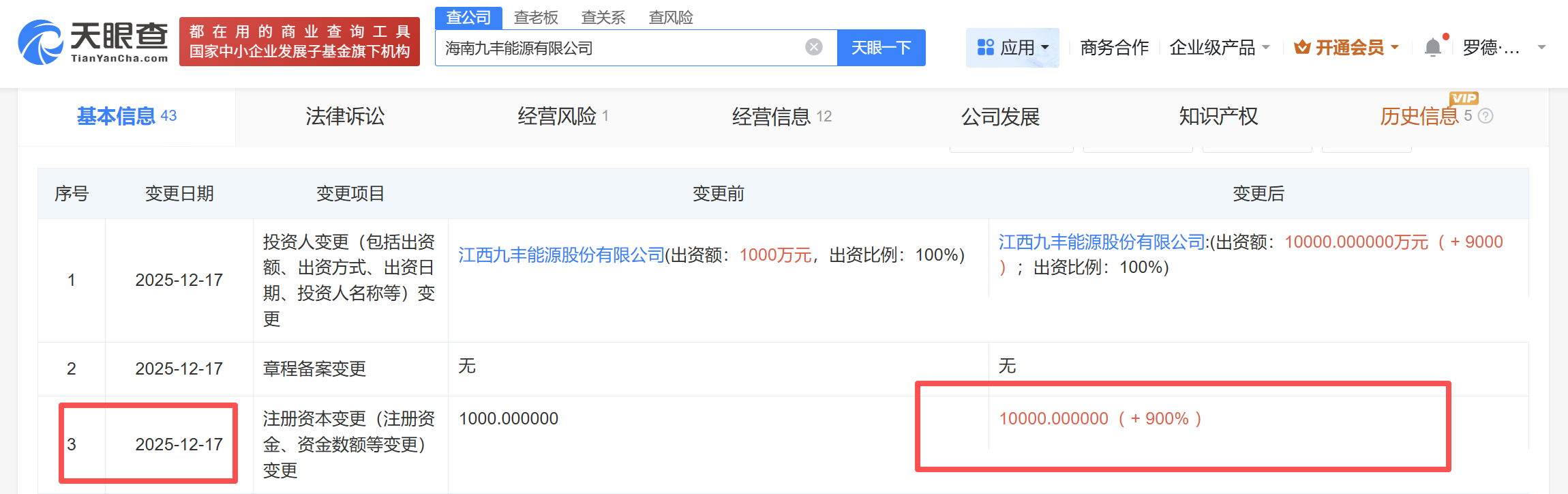1568x494 pixels.
Task: Select the 10000.000000万元 amount in 变更后
Action: [x=1356, y=242]
